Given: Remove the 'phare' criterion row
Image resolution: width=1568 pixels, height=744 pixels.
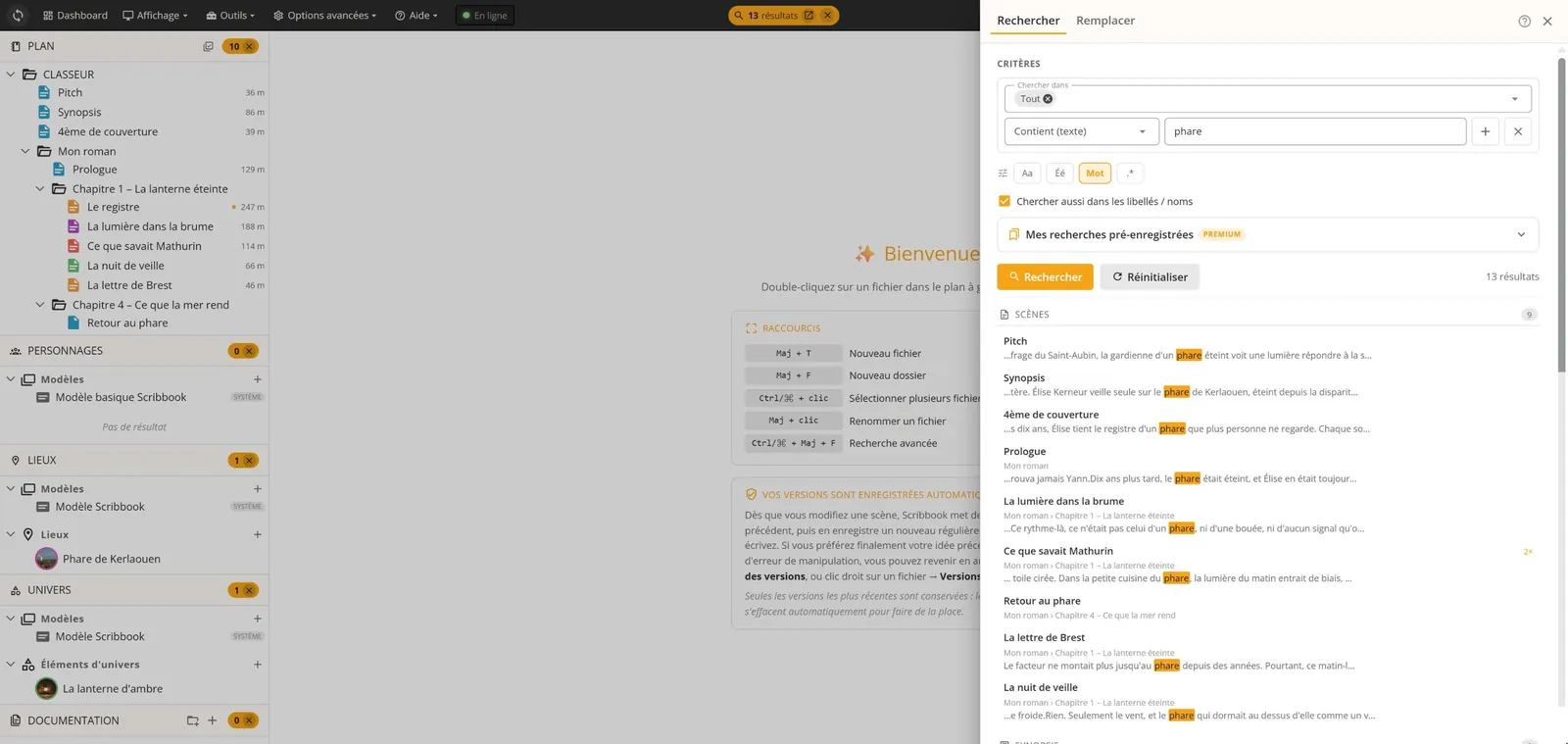Looking at the screenshot, I should (1517, 131).
